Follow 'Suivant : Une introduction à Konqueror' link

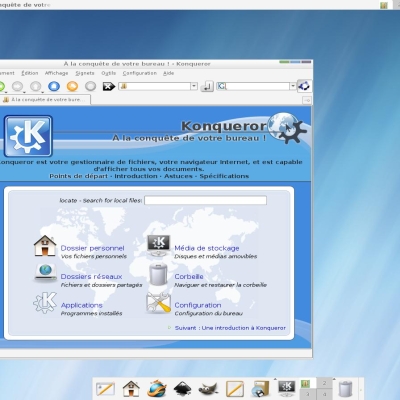tap(230, 328)
